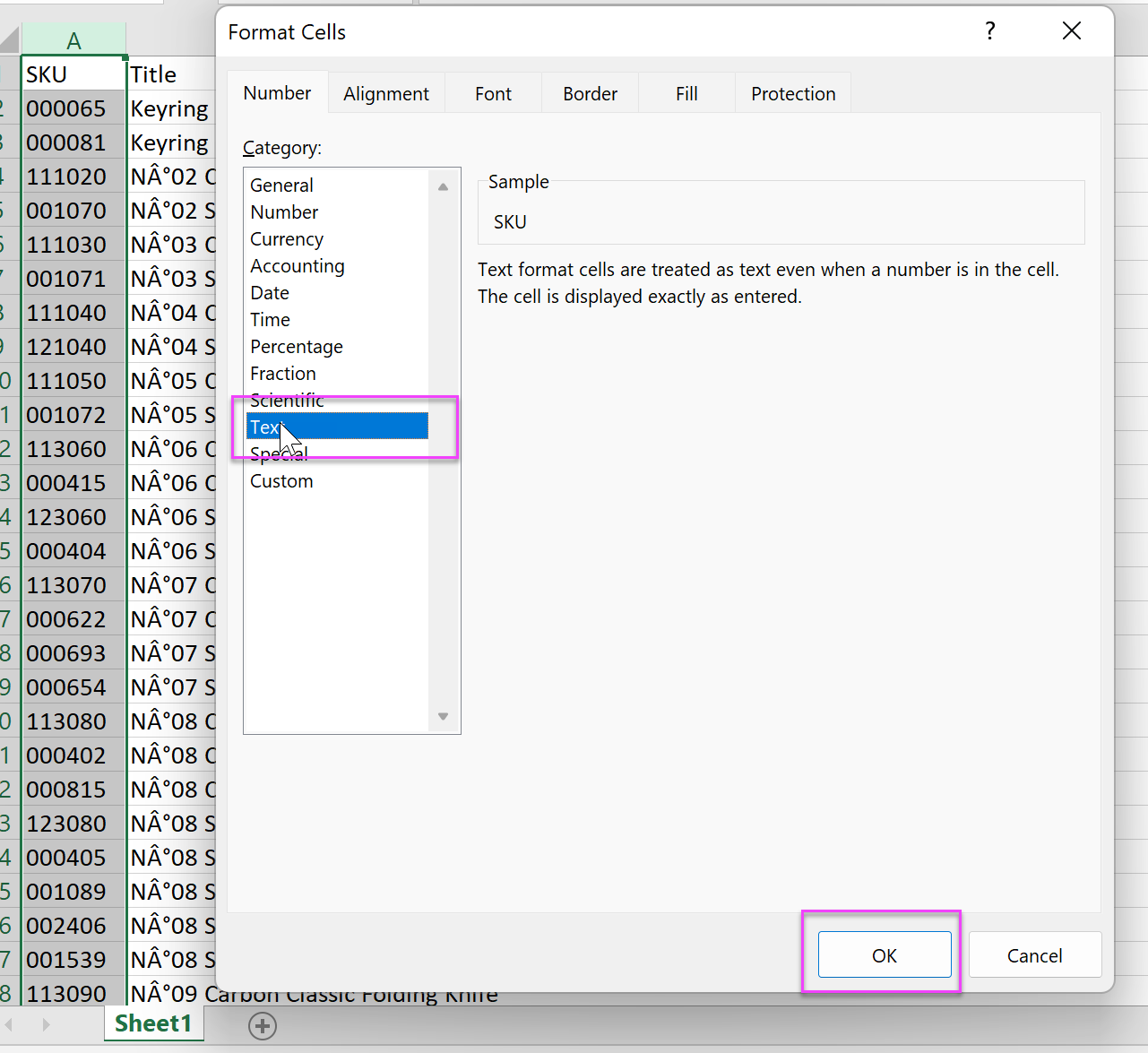Screen dimensions: 1148x1053
Task: Click the Sheet1 worksheet tab
Action: (x=153, y=1023)
